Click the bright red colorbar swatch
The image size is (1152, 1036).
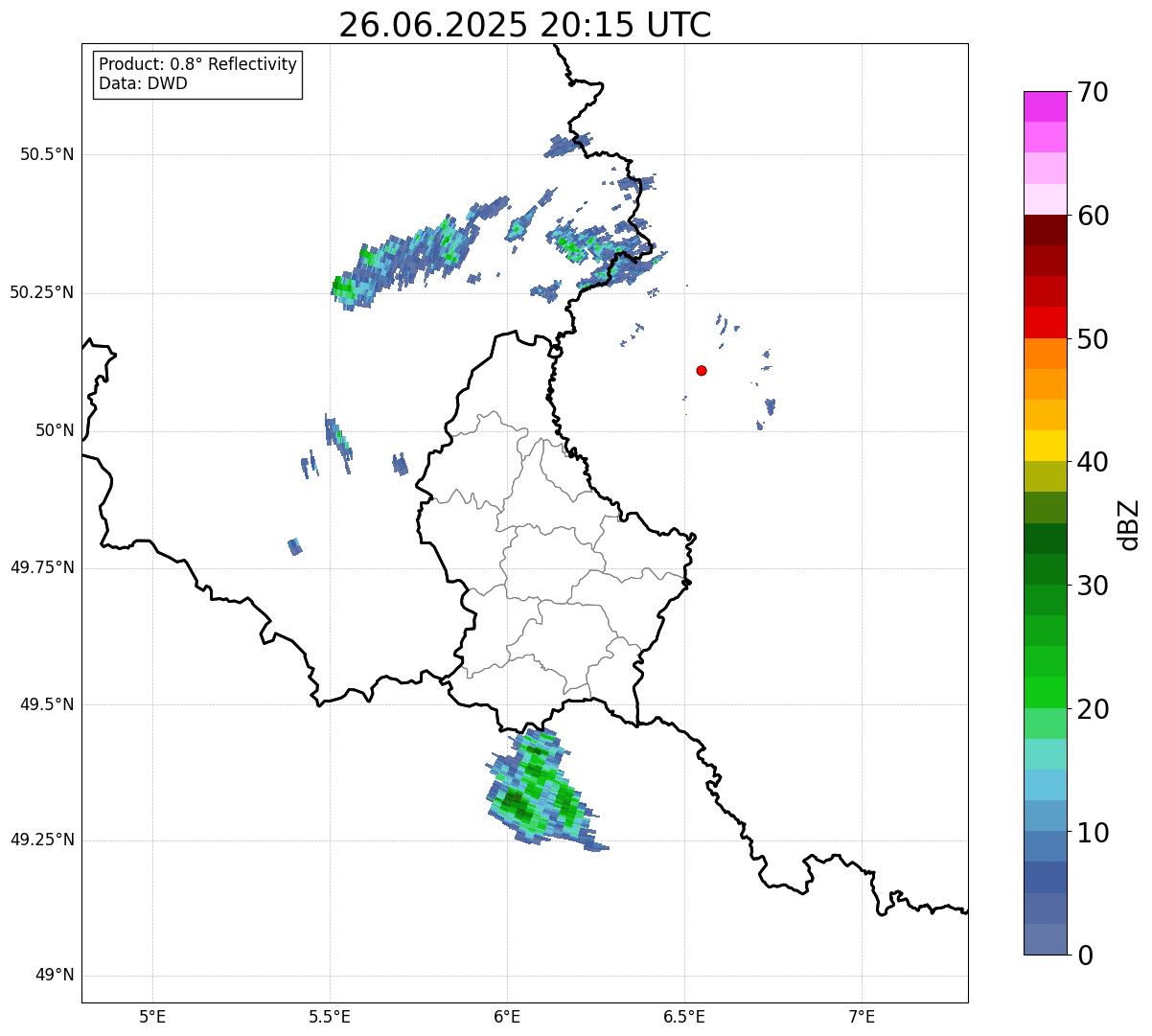[x=1045, y=322]
